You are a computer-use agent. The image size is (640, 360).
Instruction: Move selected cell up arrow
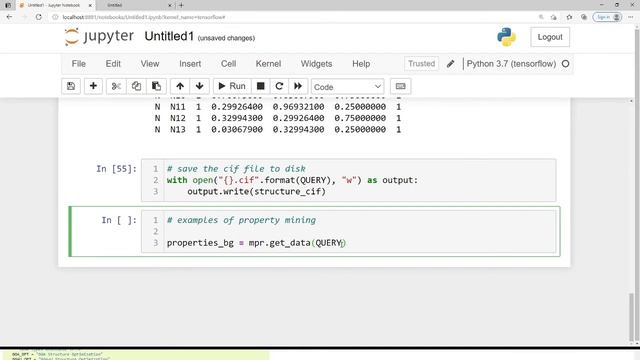pyautogui.click(x=180, y=86)
